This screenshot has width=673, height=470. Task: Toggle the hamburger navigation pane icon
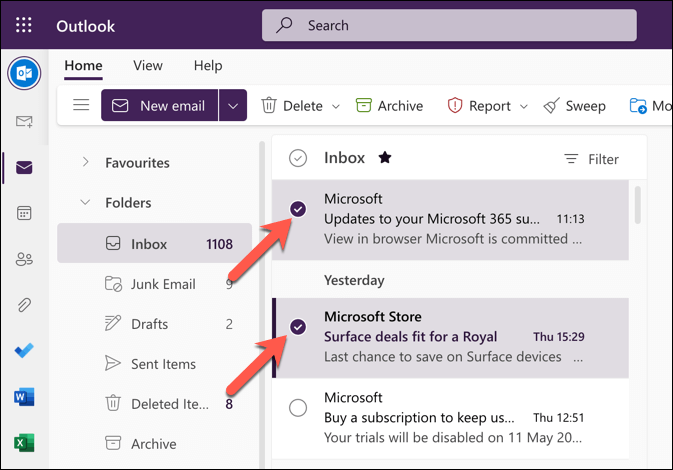pos(81,105)
